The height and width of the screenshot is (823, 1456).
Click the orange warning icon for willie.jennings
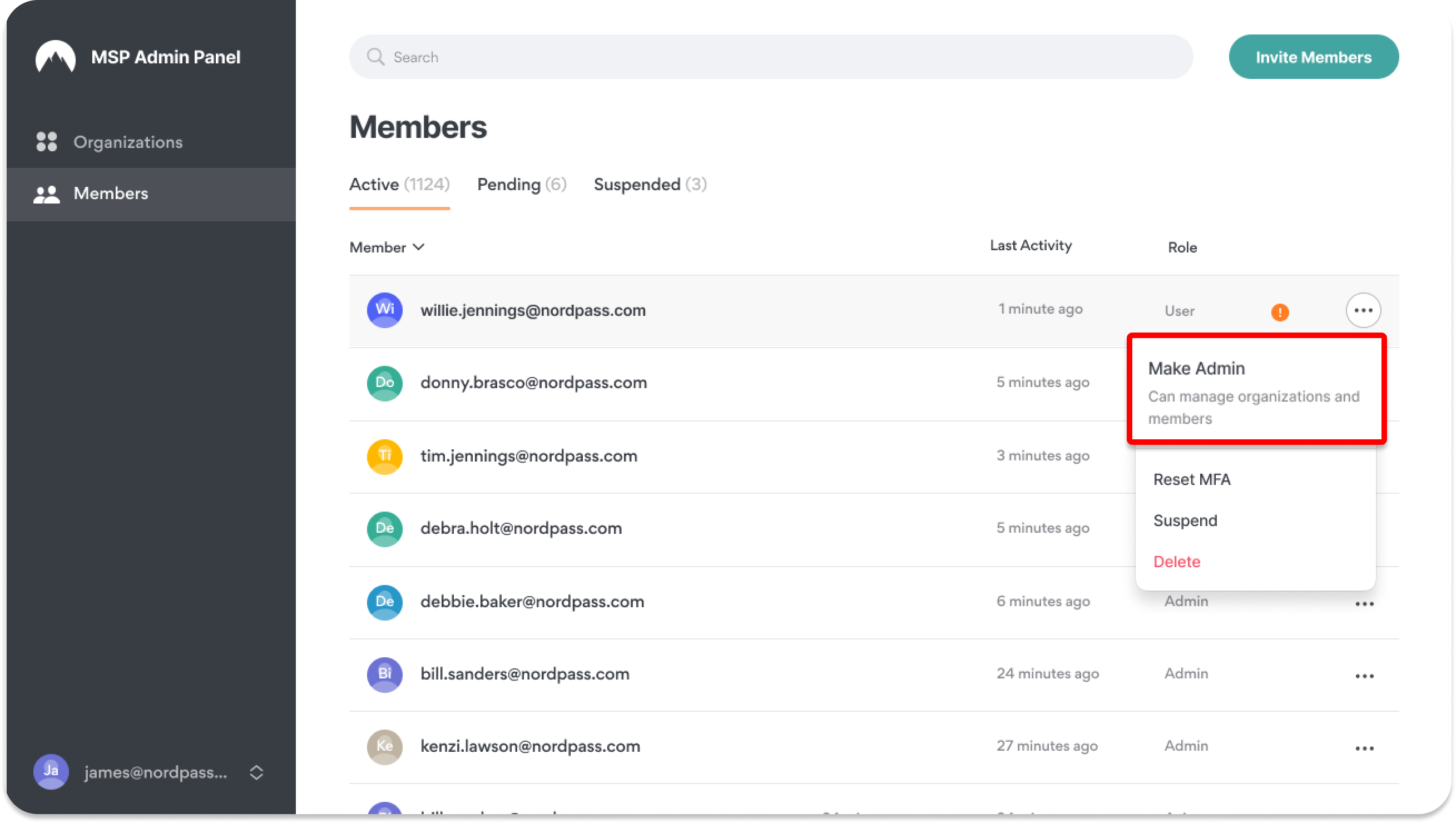point(1280,311)
